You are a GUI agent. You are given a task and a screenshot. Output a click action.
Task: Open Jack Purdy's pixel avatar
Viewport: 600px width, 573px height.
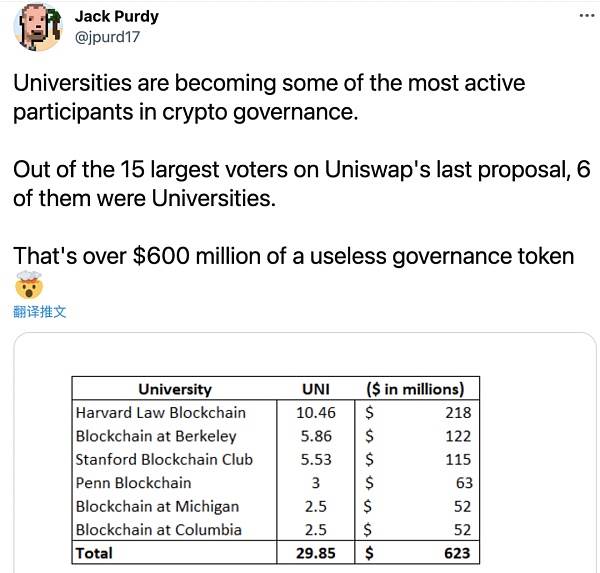(x=37, y=28)
